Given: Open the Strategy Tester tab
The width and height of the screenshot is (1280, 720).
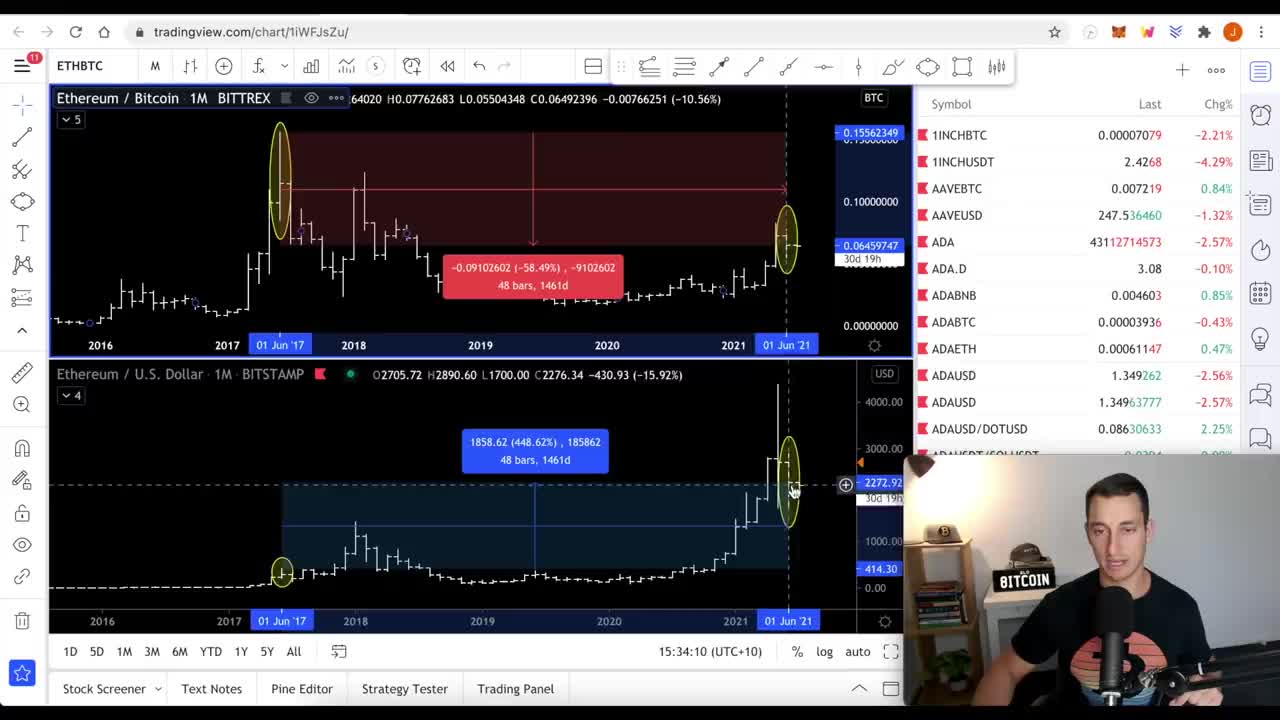Looking at the screenshot, I should click(x=404, y=688).
